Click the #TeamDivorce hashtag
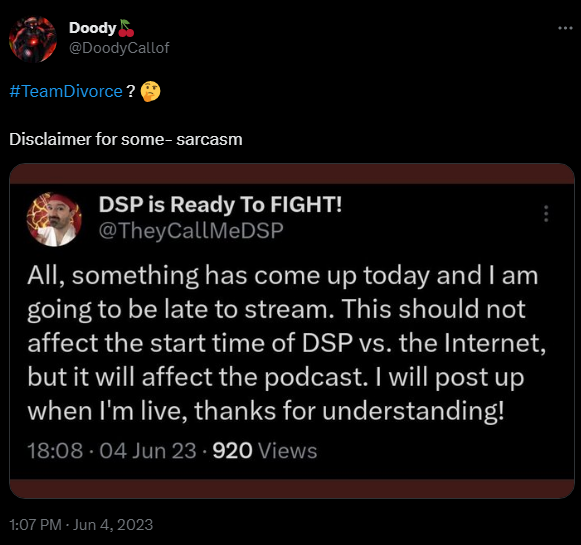581x545 pixels. point(66,91)
